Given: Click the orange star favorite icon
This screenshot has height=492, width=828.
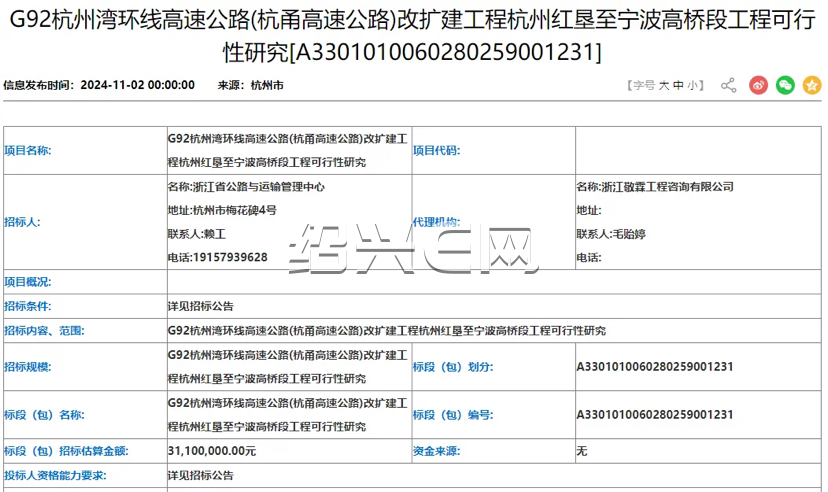Looking at the screenshot, I should point(812,85).
